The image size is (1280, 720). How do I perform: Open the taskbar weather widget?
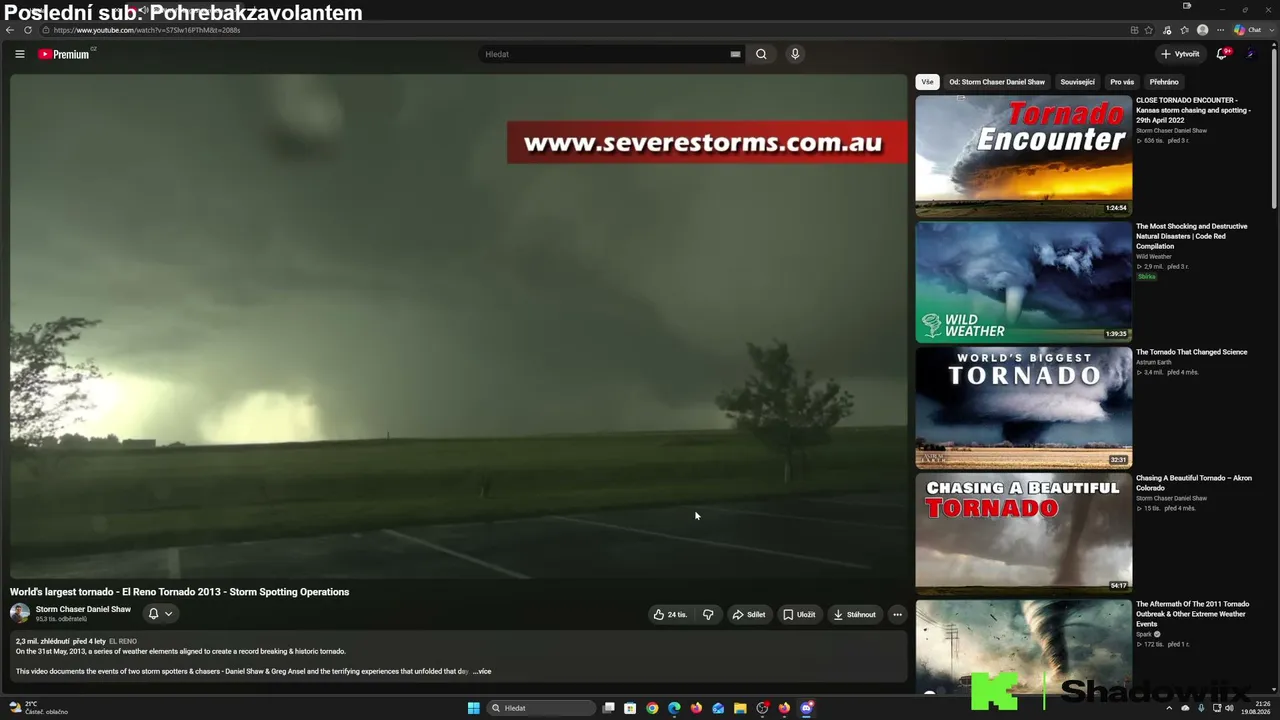(38, 708)
